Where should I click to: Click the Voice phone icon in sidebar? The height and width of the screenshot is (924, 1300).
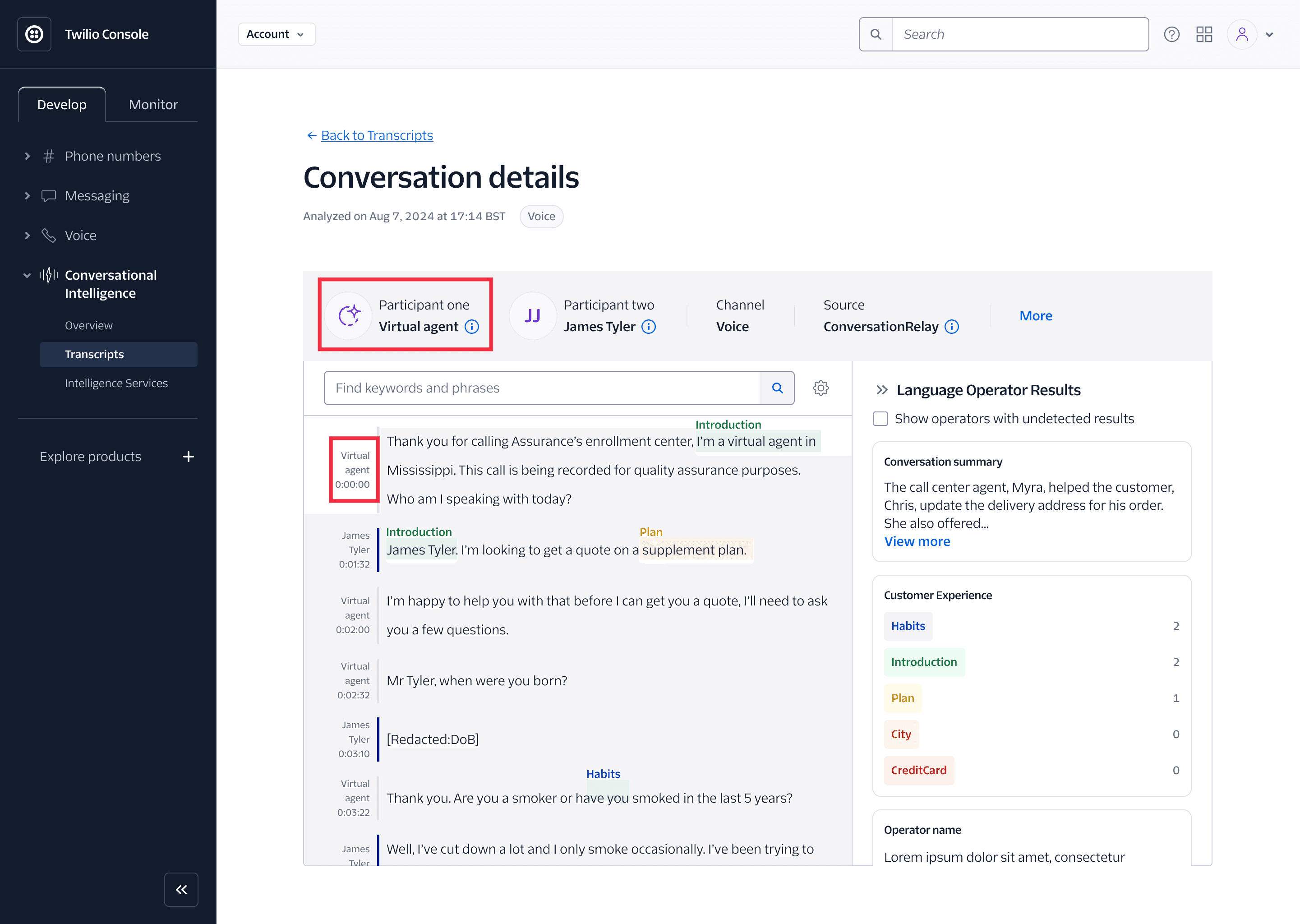[x=48, y=235]
